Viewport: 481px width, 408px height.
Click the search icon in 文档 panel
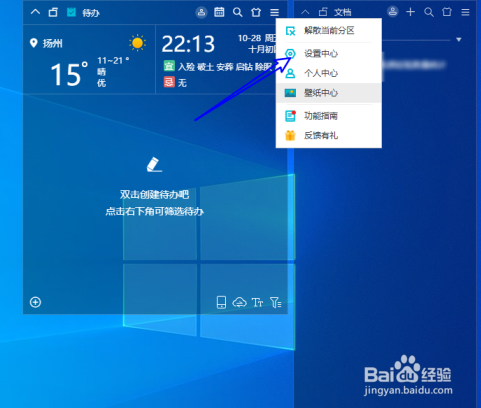point(429,12)
